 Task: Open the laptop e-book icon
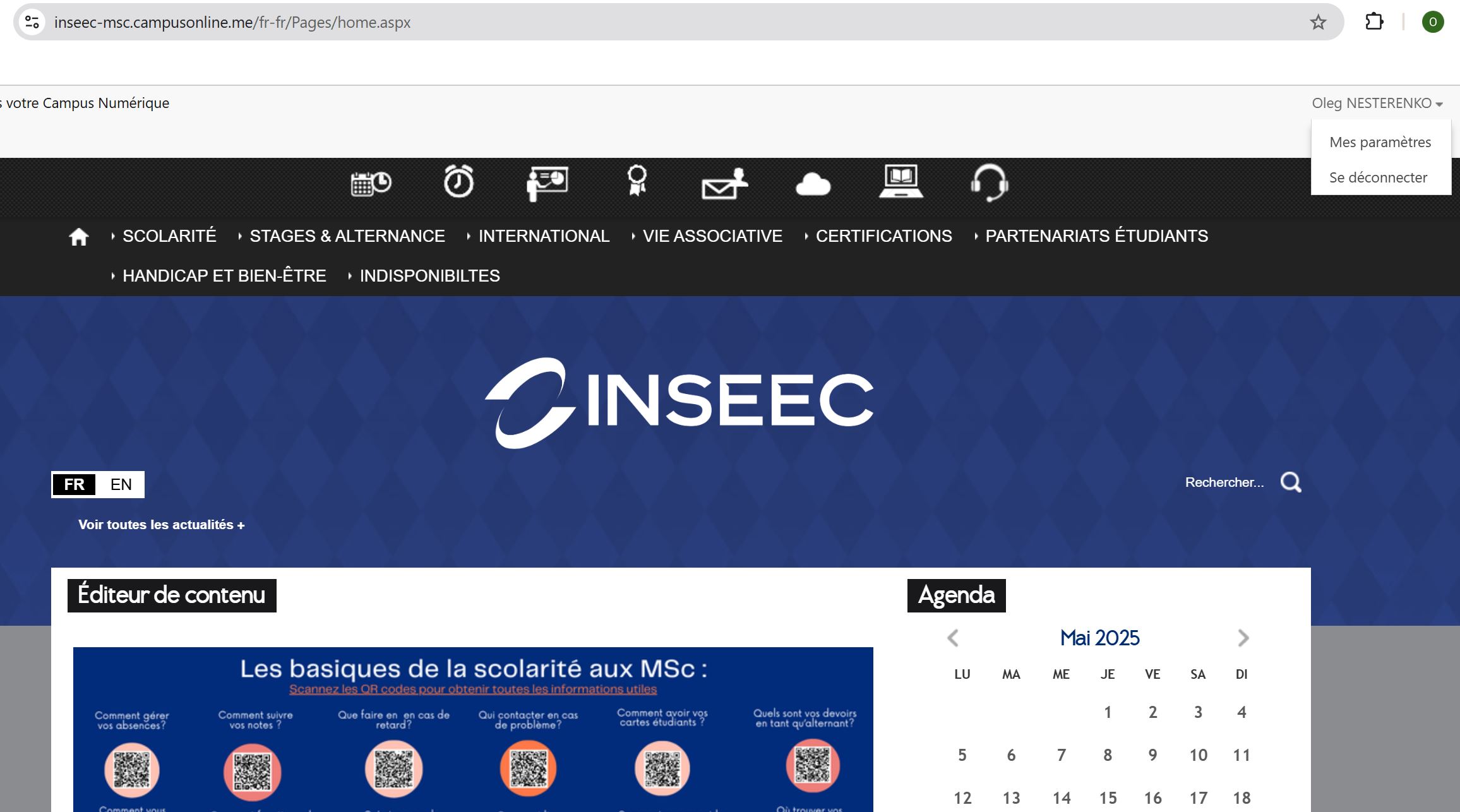[901, 182]
